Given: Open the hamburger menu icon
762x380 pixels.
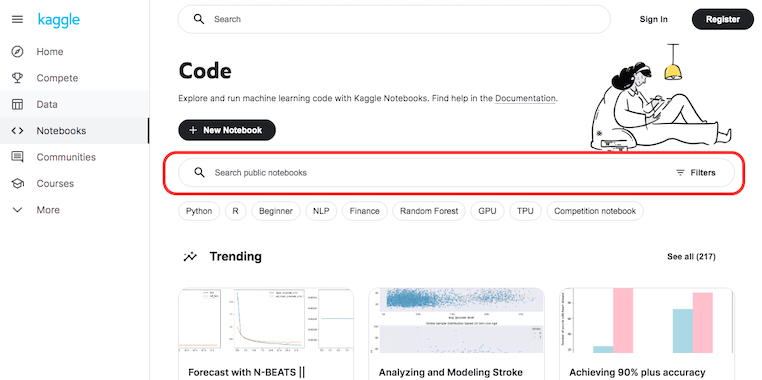Looking at the screenshot, I should pyautogui.click(x=17, y=19).
